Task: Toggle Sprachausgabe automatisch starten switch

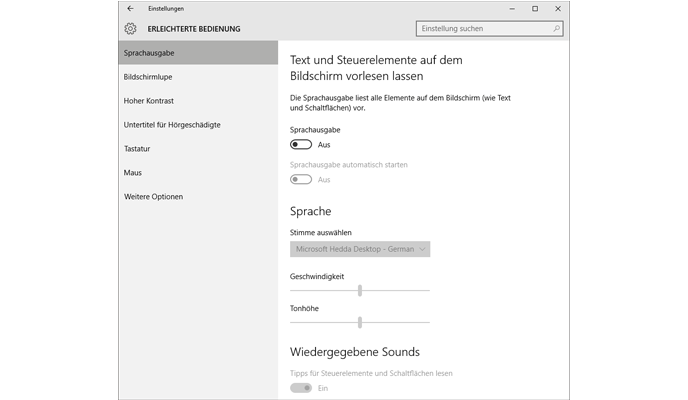Action: tap(300, 179)
